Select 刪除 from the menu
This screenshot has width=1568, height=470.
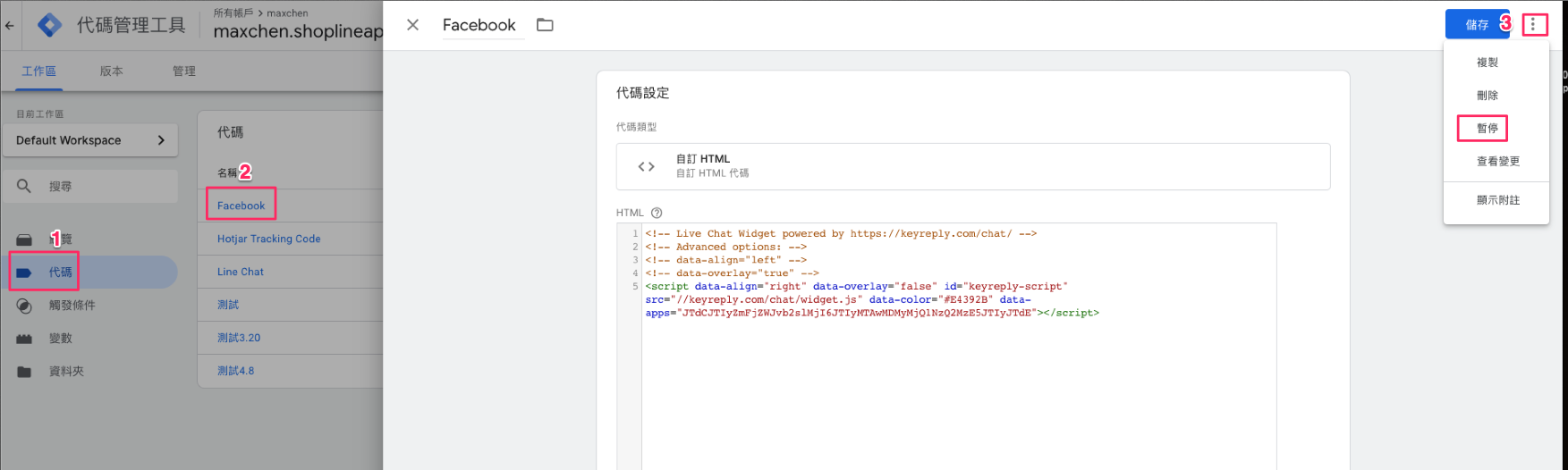[x=1487, y=96]
